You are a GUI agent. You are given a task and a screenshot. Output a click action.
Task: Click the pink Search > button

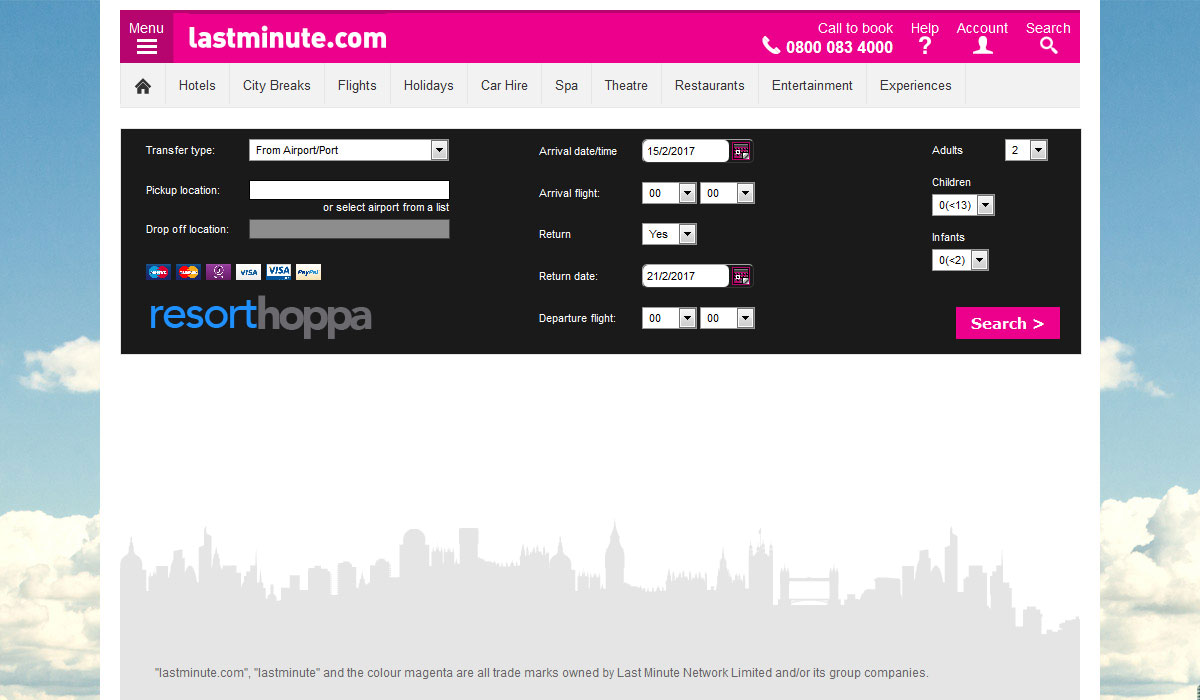1008,323
